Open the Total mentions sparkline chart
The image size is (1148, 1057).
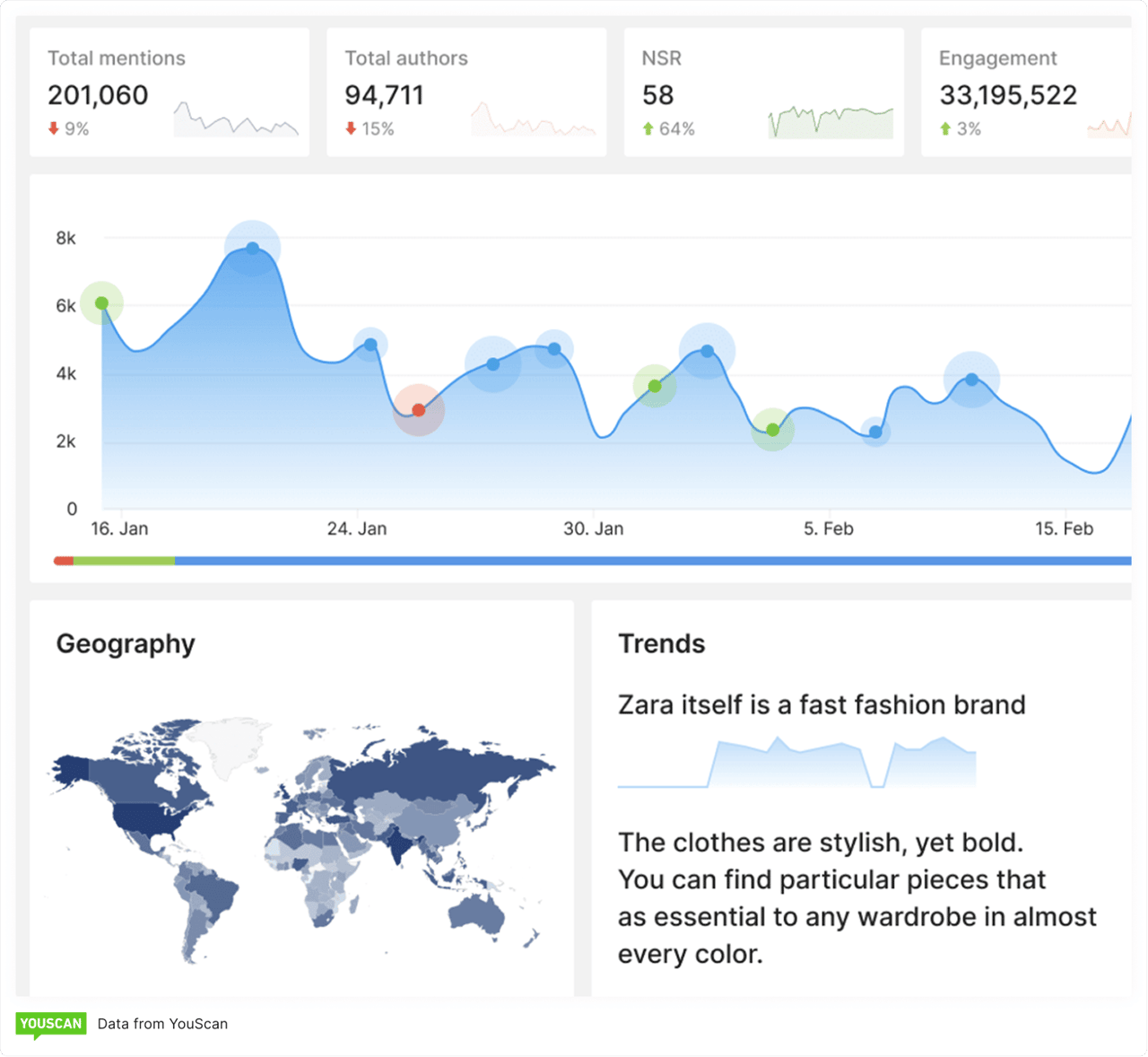pyautogui.click(x=236, y=119)
